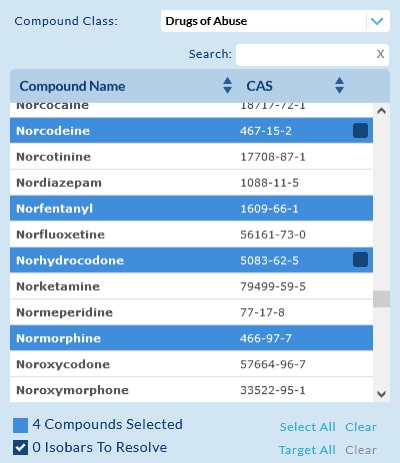
Task: Sort by Compound Name using sort arrows
Action: click(227, 85)
